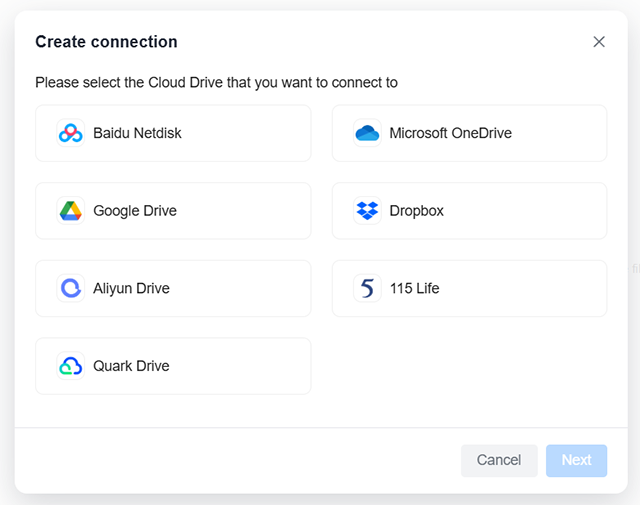Click the 115 Life logo icon

tap(367, 289)
